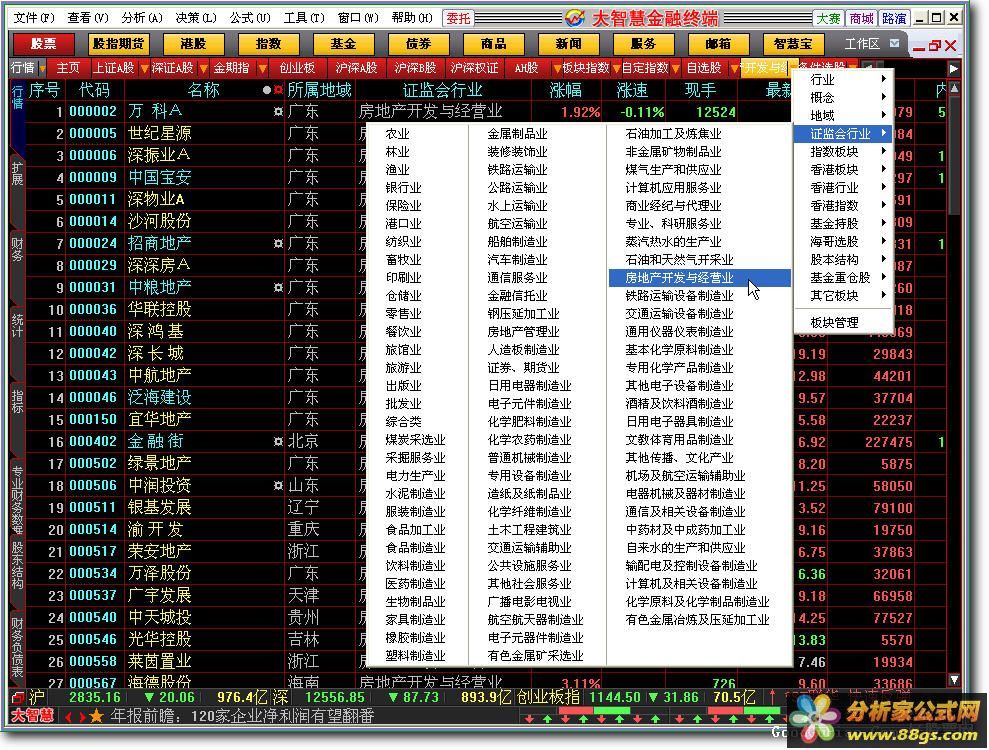Click the info marker icon beside 中润投资
The image size is (989, 750).
click(x=278, y=486)
